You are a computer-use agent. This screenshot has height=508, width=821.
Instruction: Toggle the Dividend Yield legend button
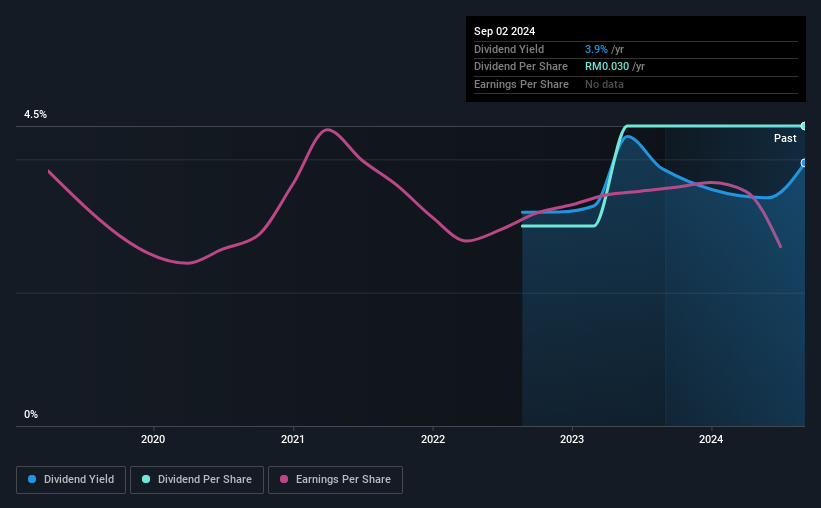[x=71, y=480]
